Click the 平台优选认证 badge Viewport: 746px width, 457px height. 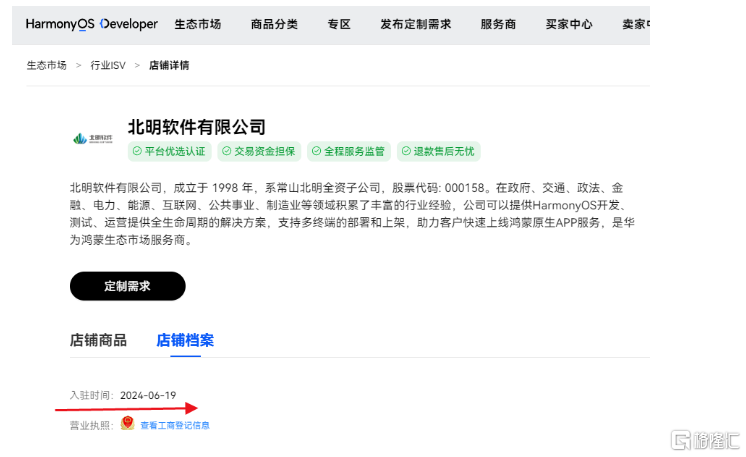tap(169, 151)
